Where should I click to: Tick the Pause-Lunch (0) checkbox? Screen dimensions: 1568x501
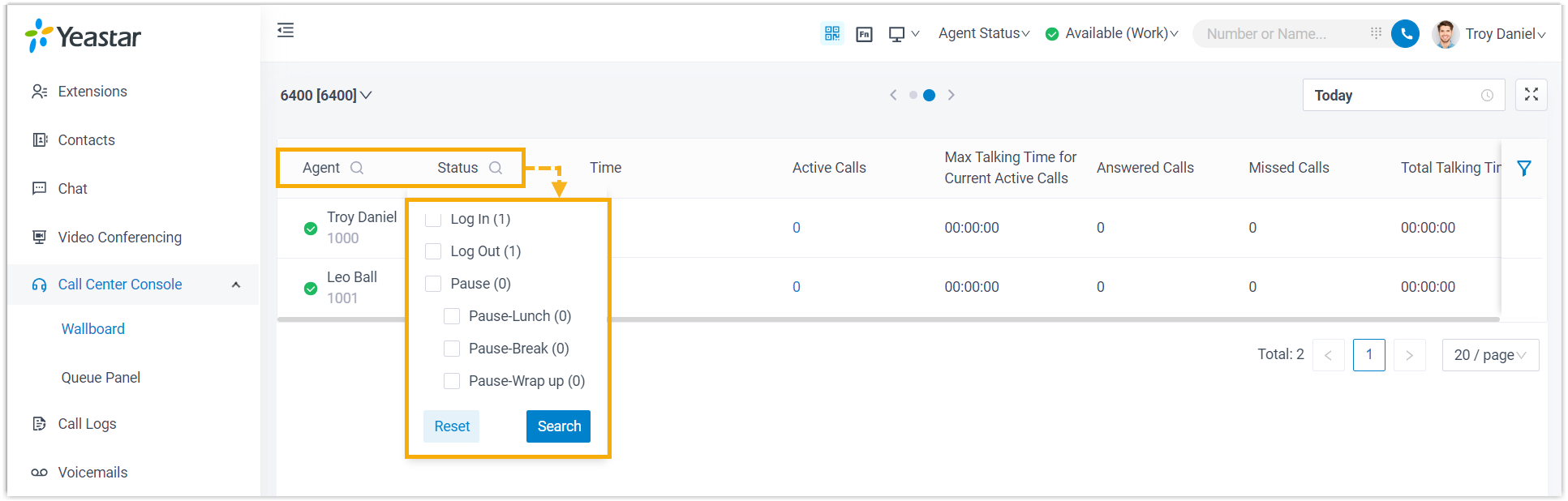coord(452,316)
